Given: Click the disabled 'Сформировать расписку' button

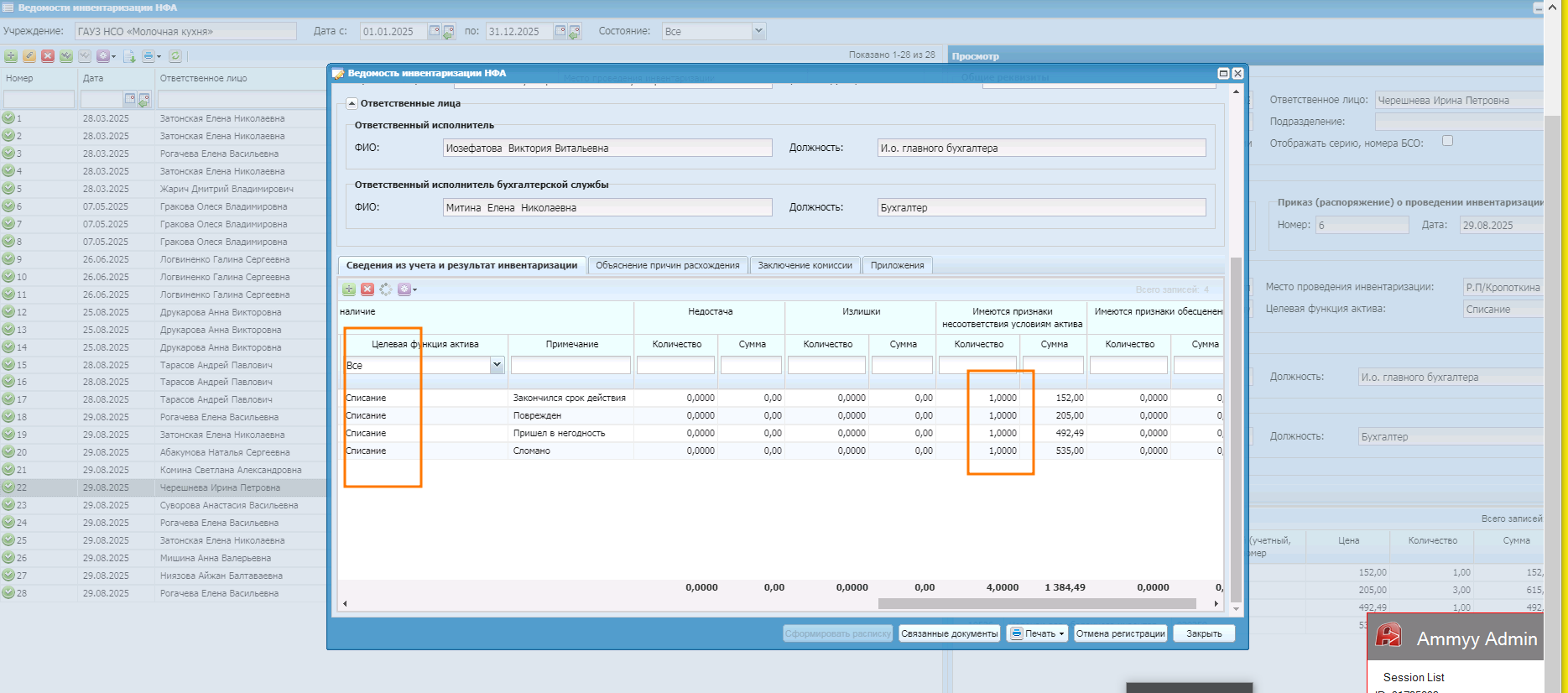Looking at the screenshot, I should [x=838, y=633].
